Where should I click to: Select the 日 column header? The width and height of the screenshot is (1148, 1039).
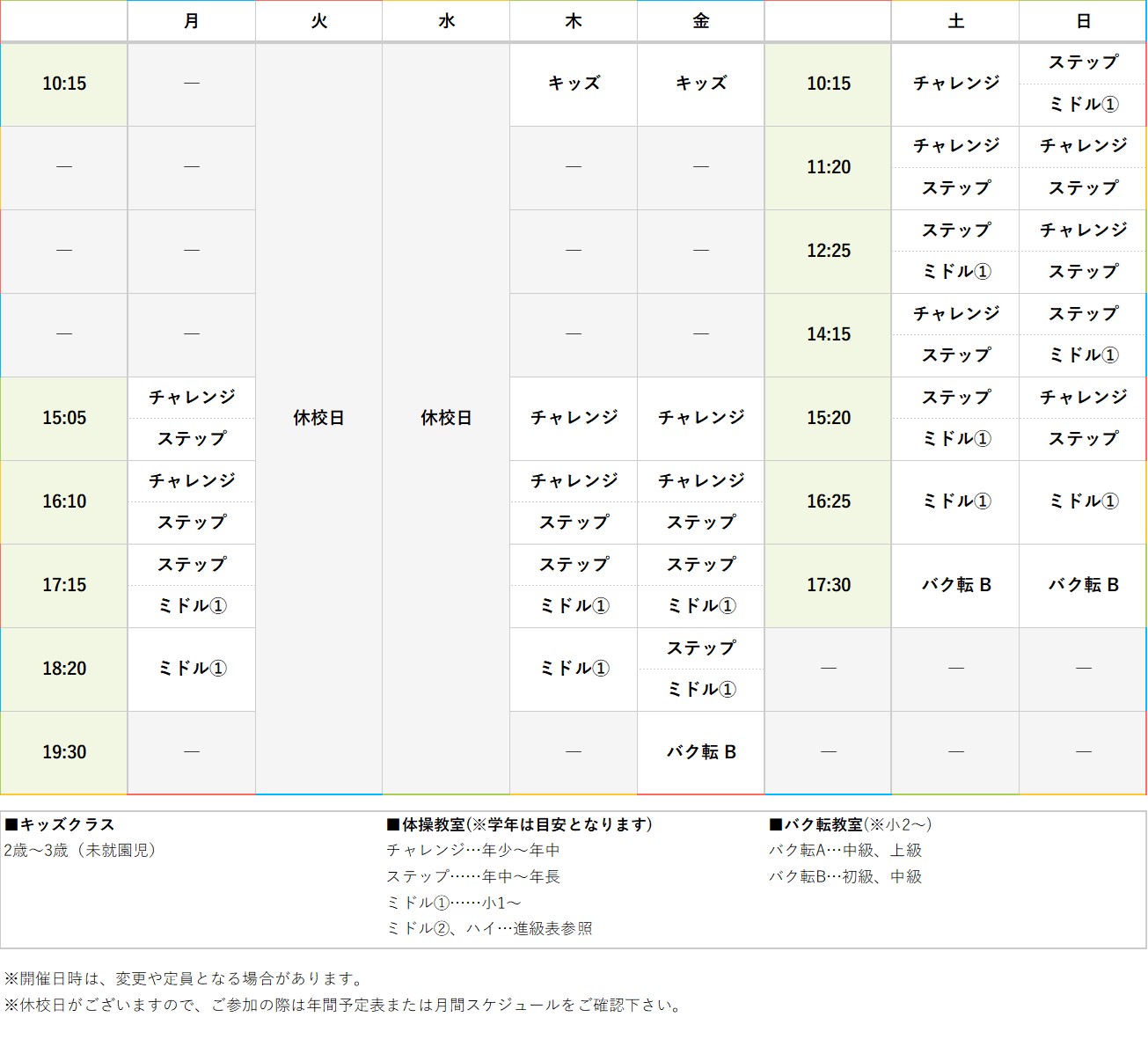click(x=1082, y=21)
